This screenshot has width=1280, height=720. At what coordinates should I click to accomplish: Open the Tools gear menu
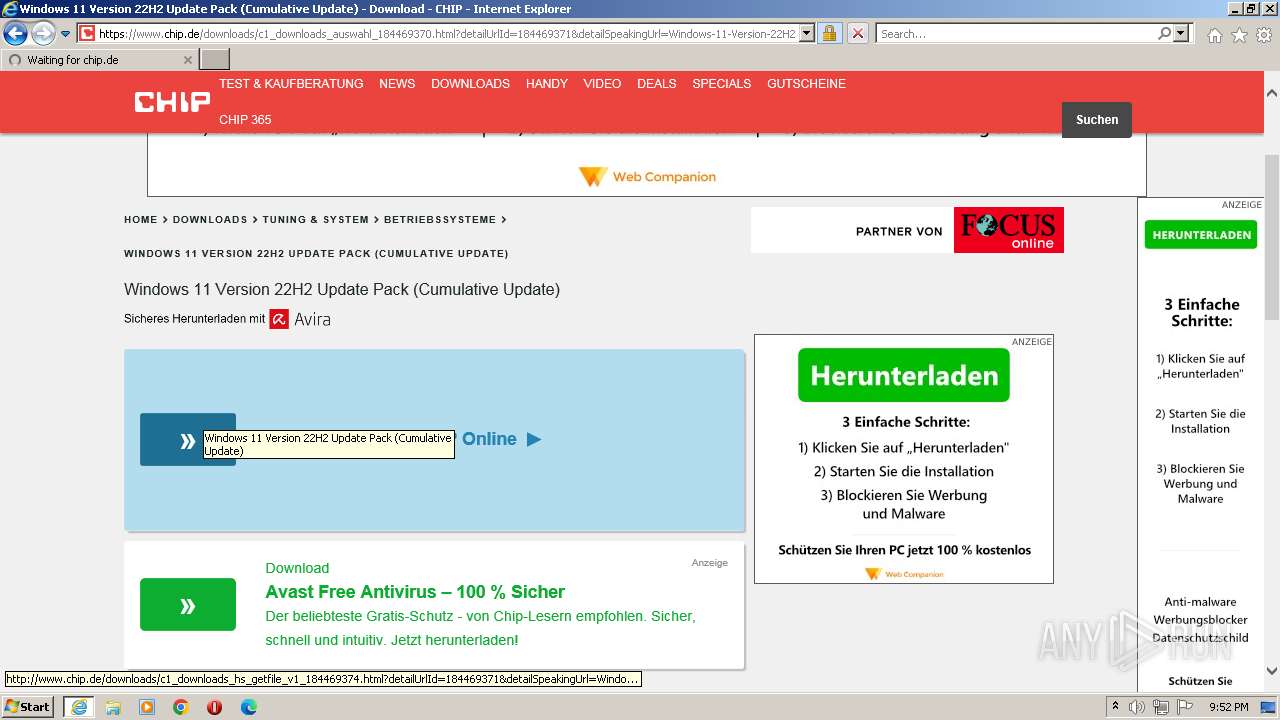pyautogui.click(x=1263, y=35)
